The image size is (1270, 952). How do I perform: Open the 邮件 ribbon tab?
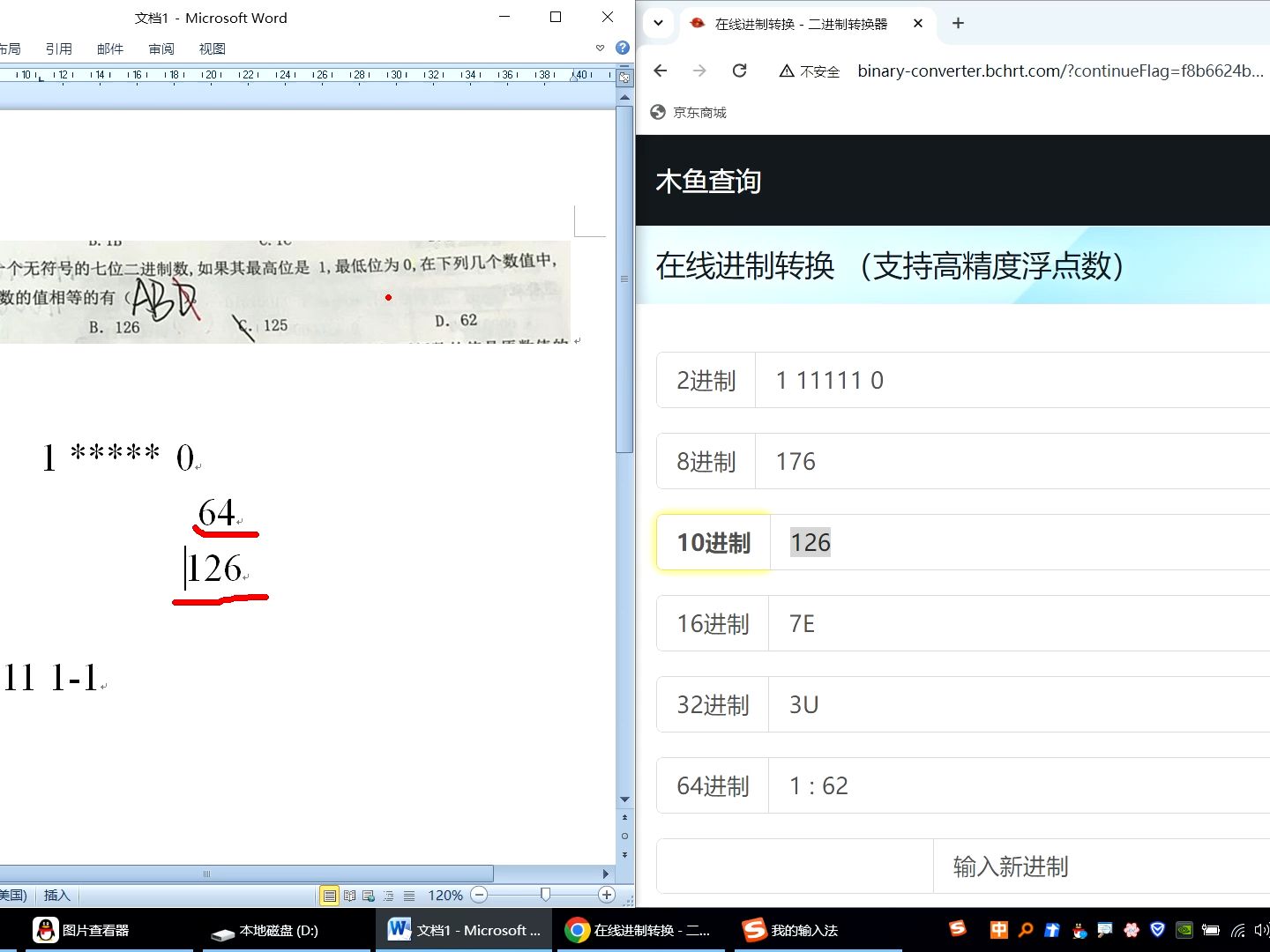click(110, 48)
